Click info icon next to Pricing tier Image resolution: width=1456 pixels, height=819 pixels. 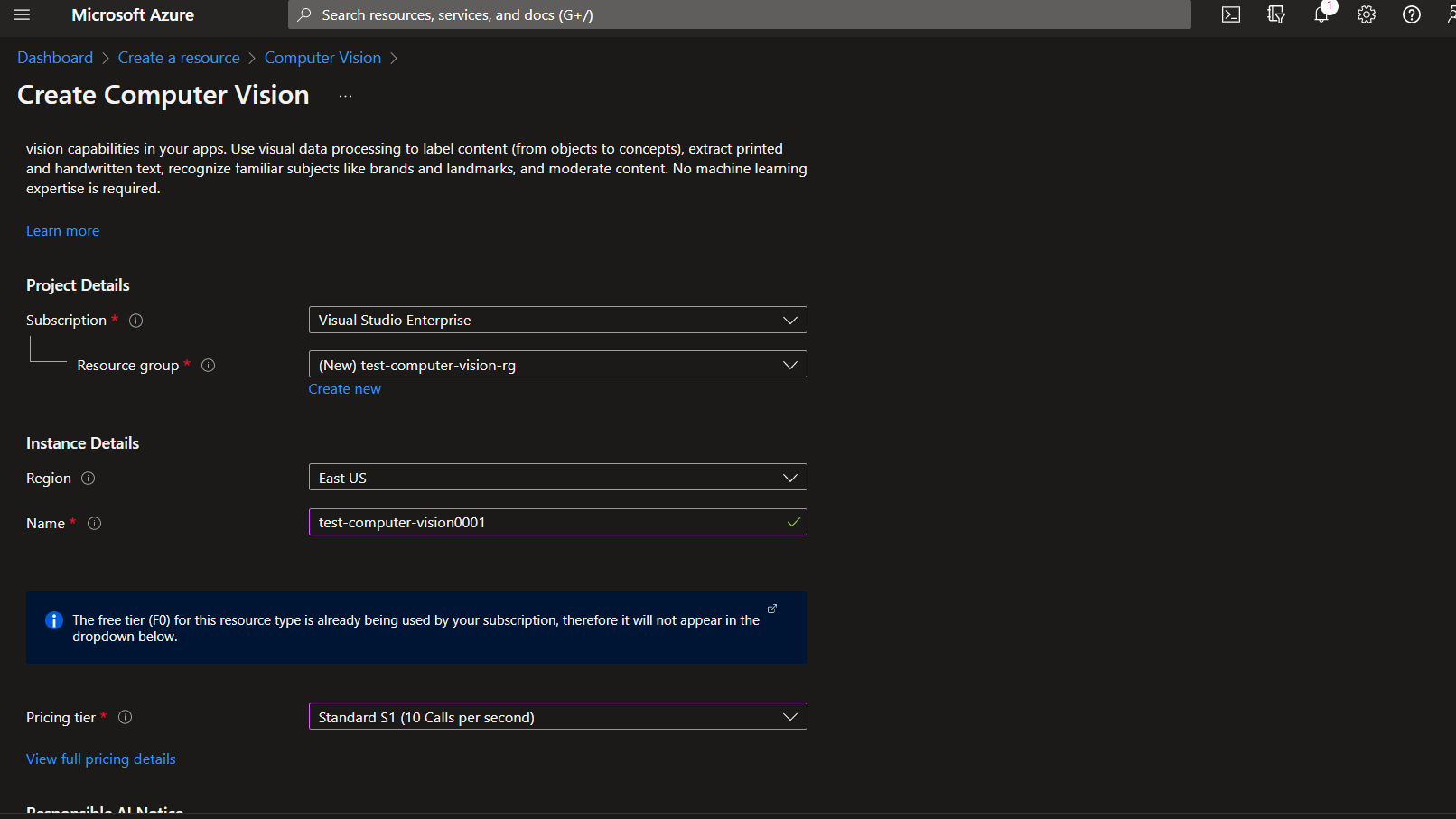[x=126, y=717]
